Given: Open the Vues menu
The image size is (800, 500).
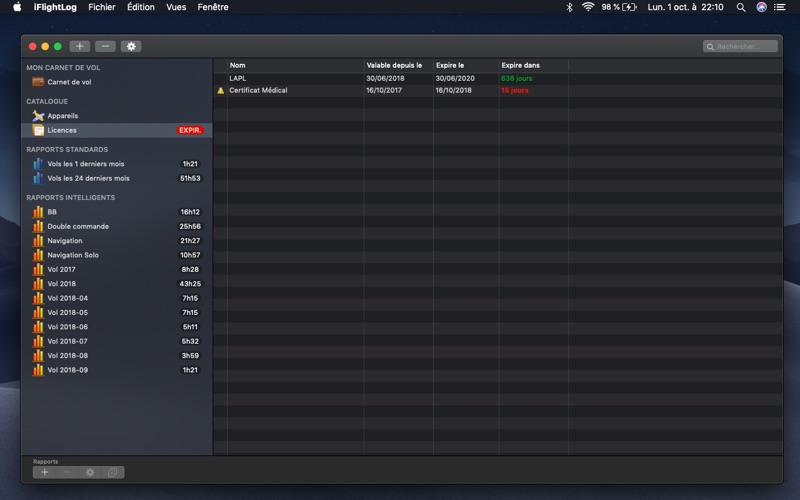Looking at the screenshot, I should pos(176,7).
